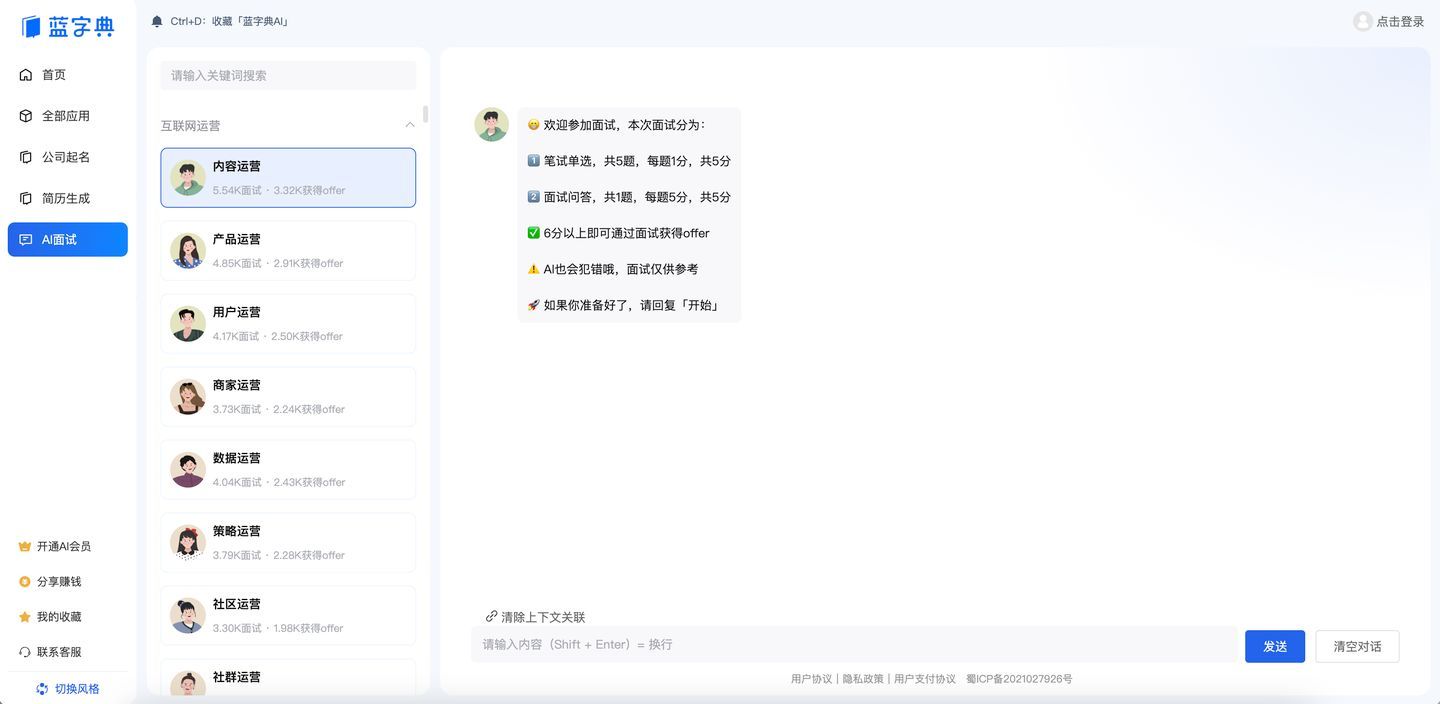
Task: Open the 用户协议 link
Action: click(x=811, y=679)
